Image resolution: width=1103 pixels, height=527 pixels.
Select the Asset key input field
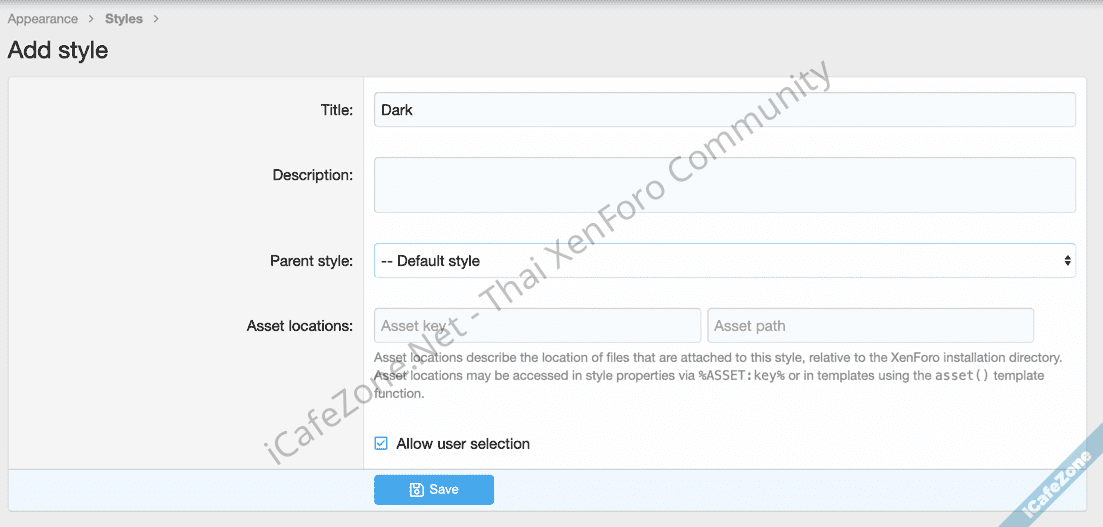[x=537, y=326]
